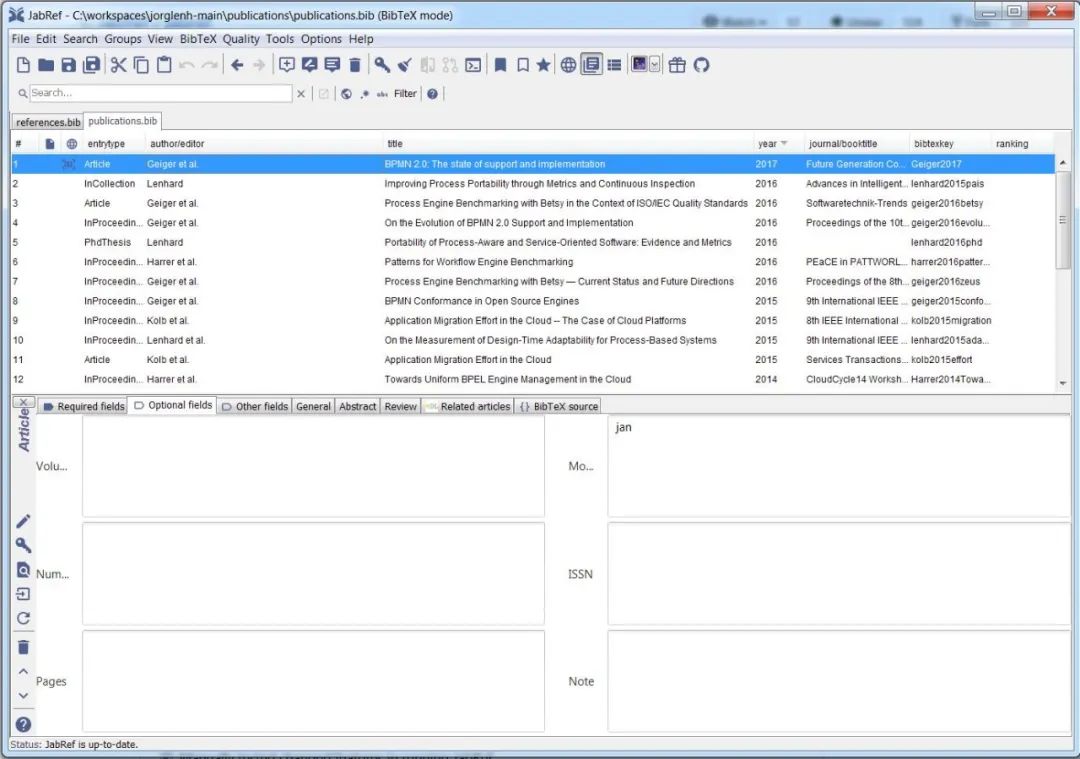Toggle regular expression search option

click(x=365, y=94)
